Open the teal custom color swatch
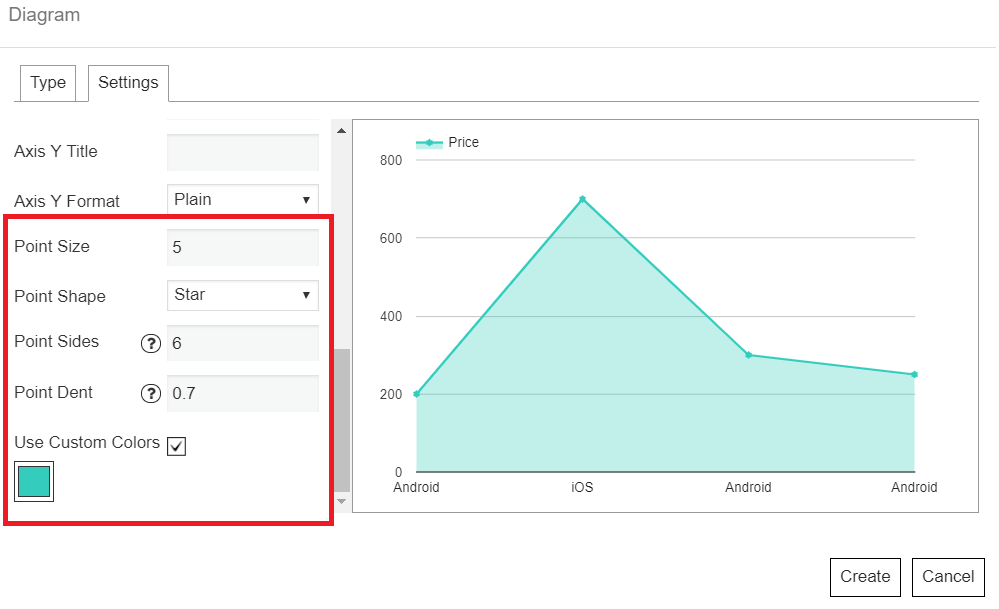 click(34, 482)
